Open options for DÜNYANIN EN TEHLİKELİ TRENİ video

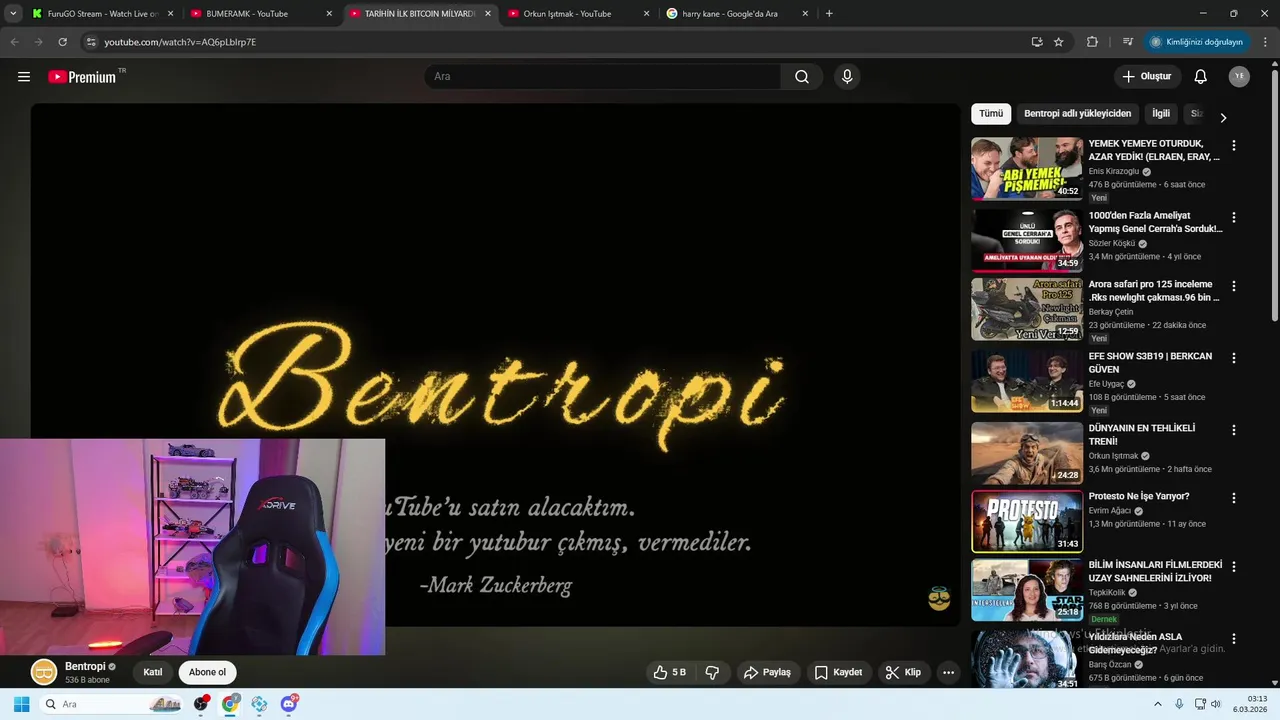click(x=1233, y=430)
